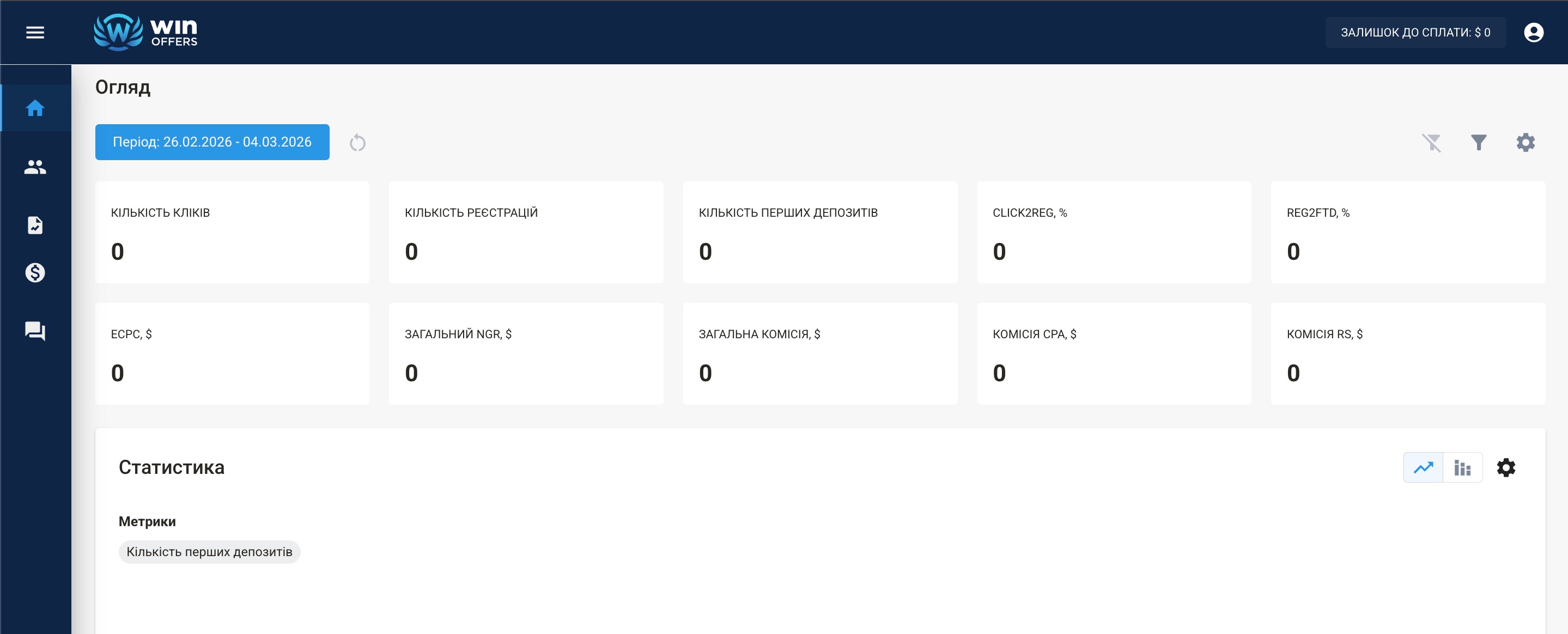Click the total commission card
The image size is (1568, 634).
click(819, 353)
